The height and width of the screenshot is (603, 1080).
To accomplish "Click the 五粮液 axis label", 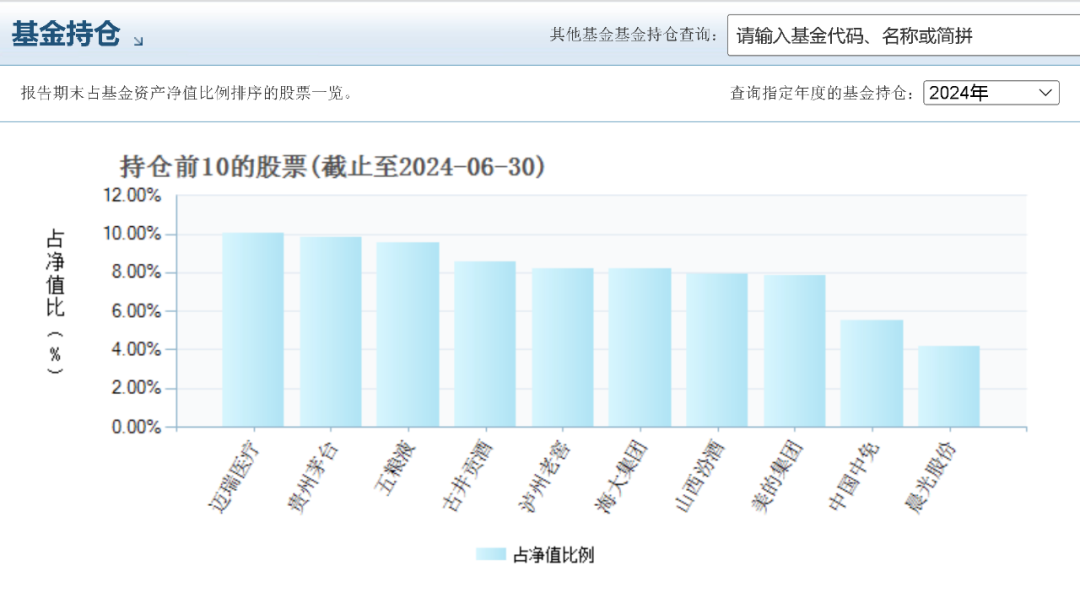I will [395, 469].
